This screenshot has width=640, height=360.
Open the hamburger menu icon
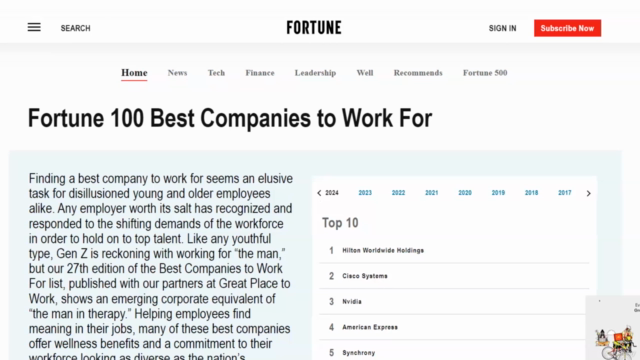(34, 27)
